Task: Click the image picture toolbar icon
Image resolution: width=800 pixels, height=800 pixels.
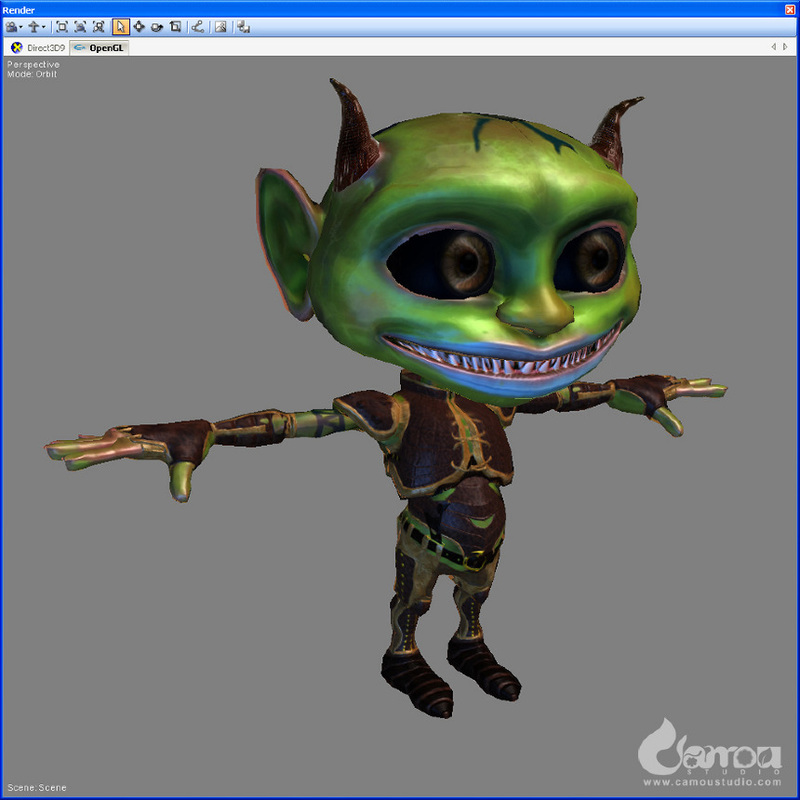Action: point(220,27)
